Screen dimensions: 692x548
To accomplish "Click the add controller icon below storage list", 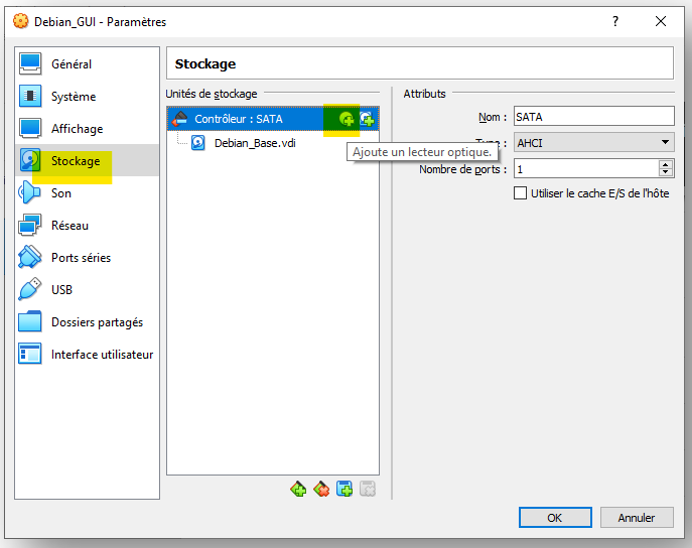I will [298, 489].
